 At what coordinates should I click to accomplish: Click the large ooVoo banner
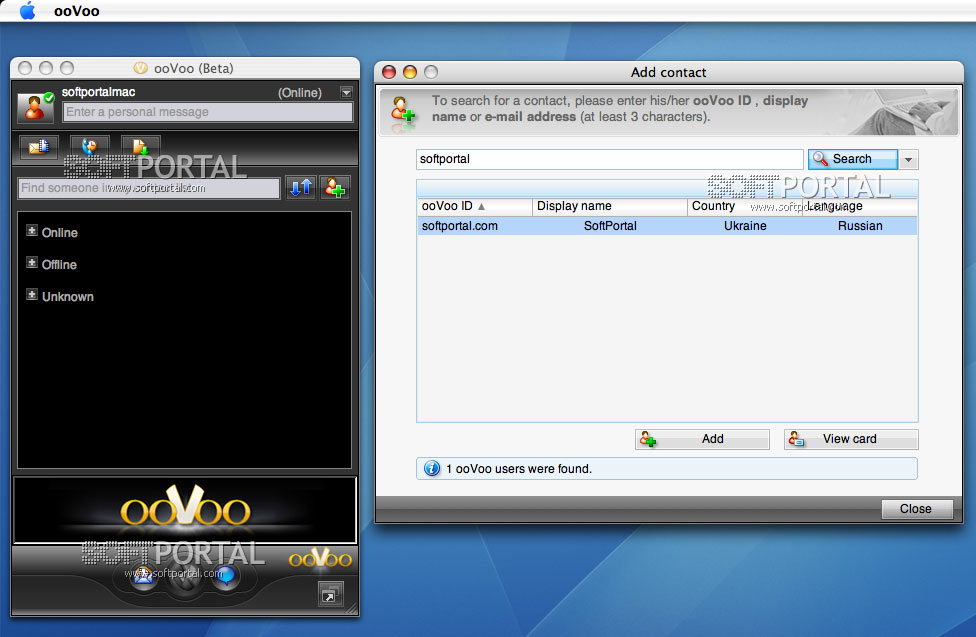[185, 510]
